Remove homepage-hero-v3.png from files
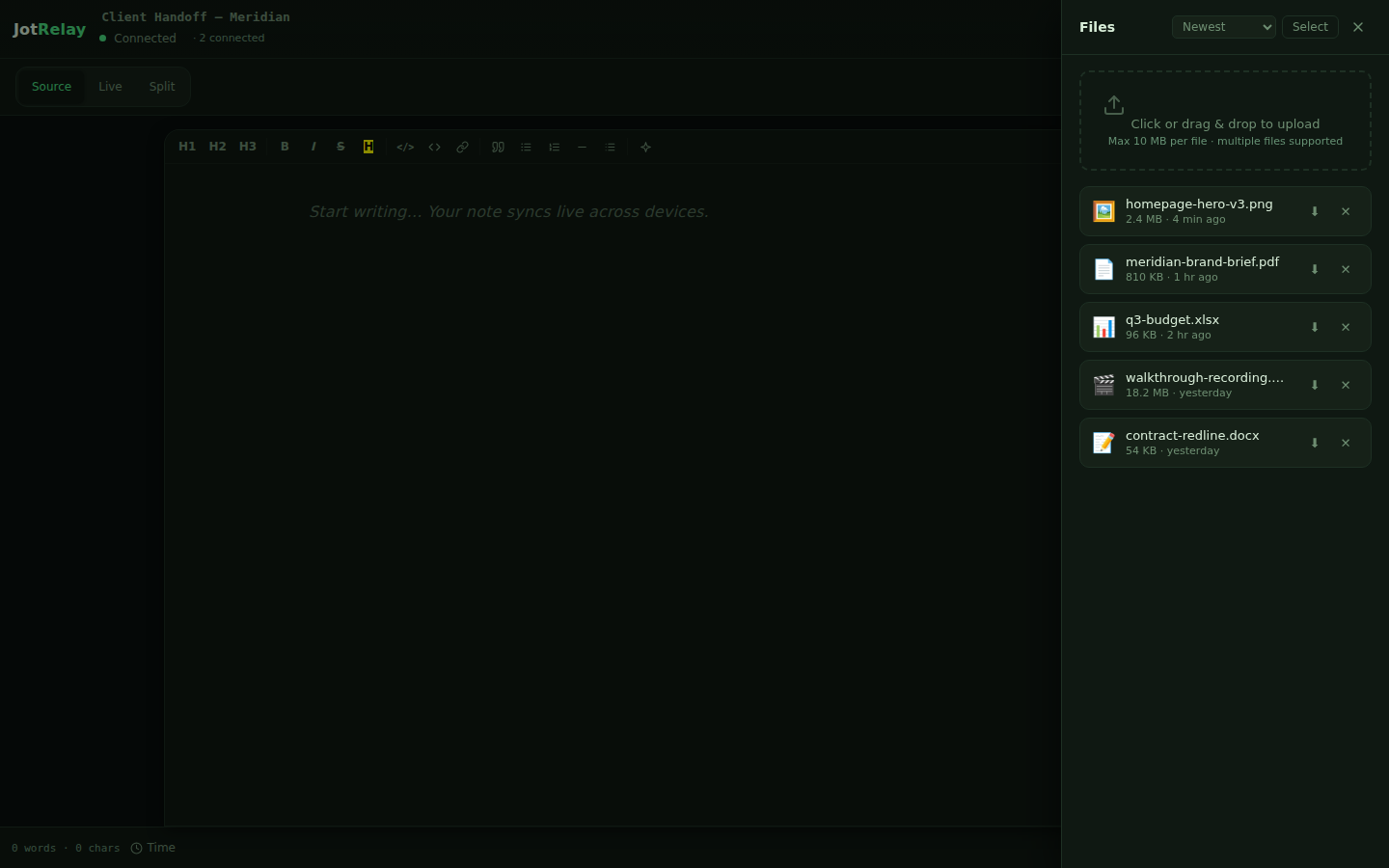The height and width of the screenshot is (868, 1389). [x=1346, y=211]
